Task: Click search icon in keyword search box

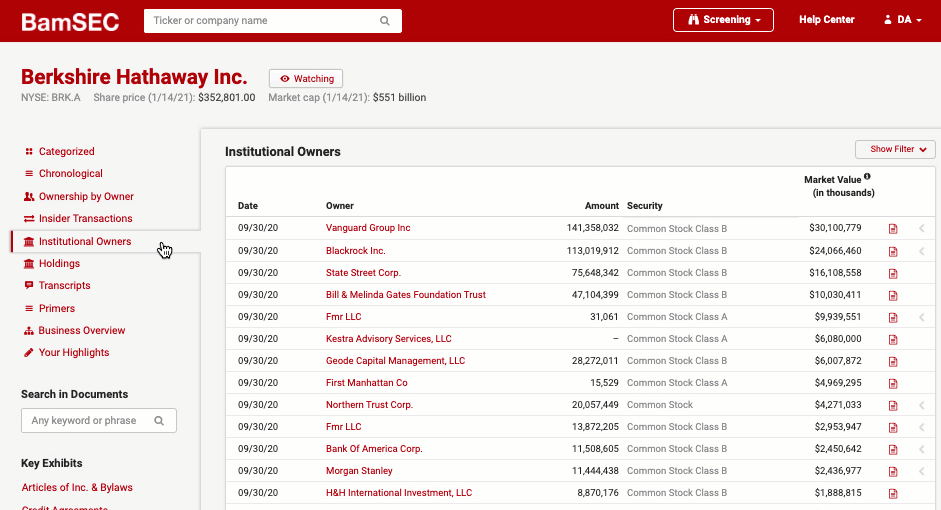Action: click(159, 421)
